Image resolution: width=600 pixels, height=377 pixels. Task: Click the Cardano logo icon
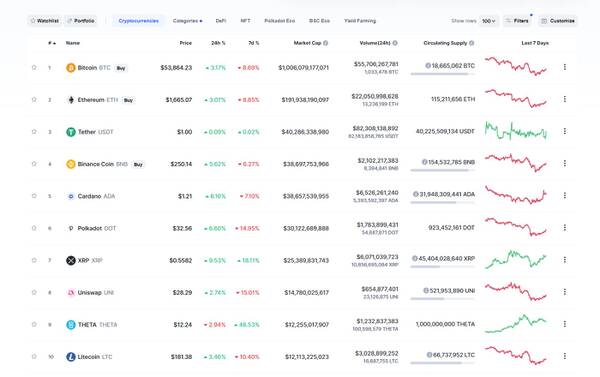[71, 196]
